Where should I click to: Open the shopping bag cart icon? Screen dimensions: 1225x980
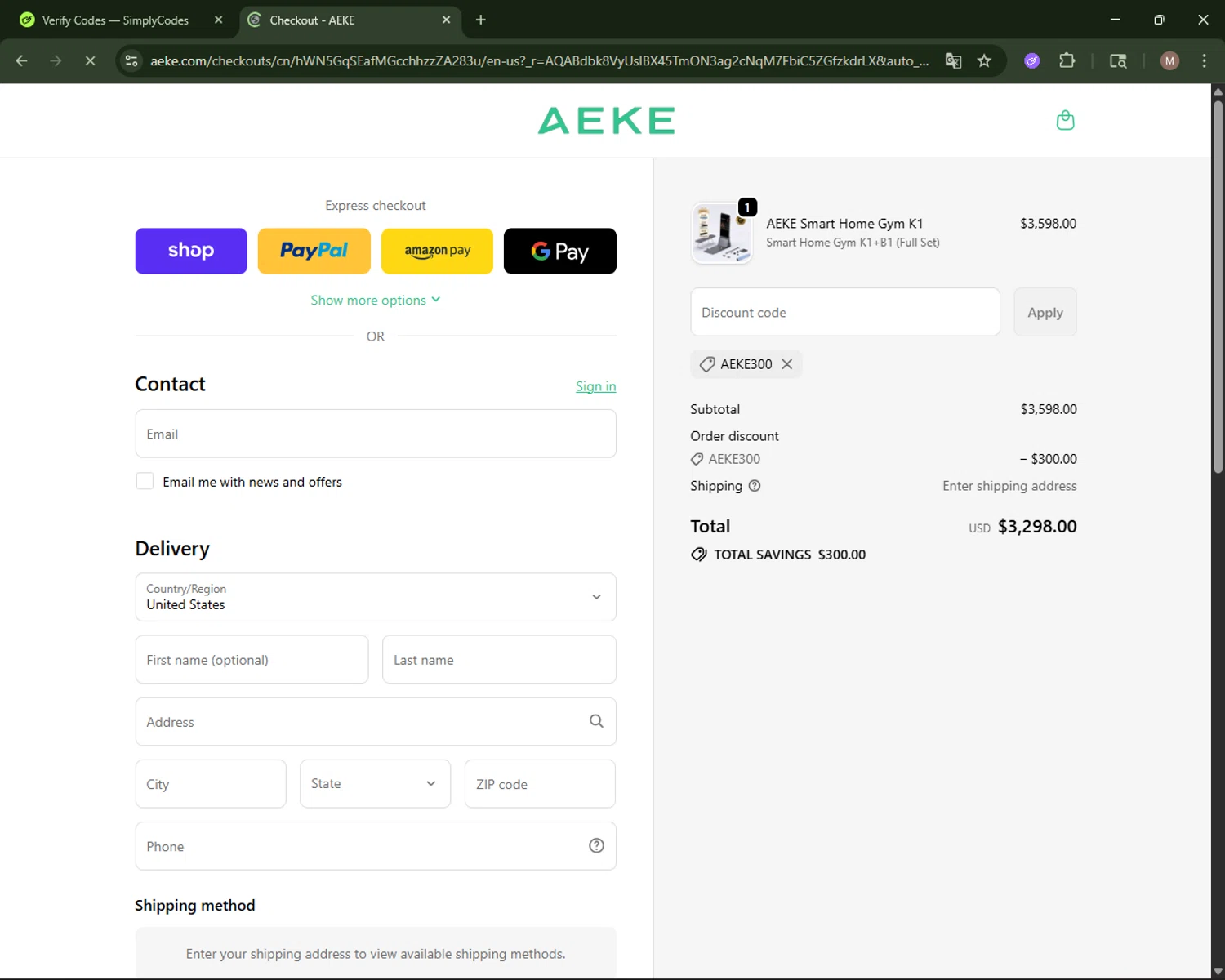pos(1065,121)
